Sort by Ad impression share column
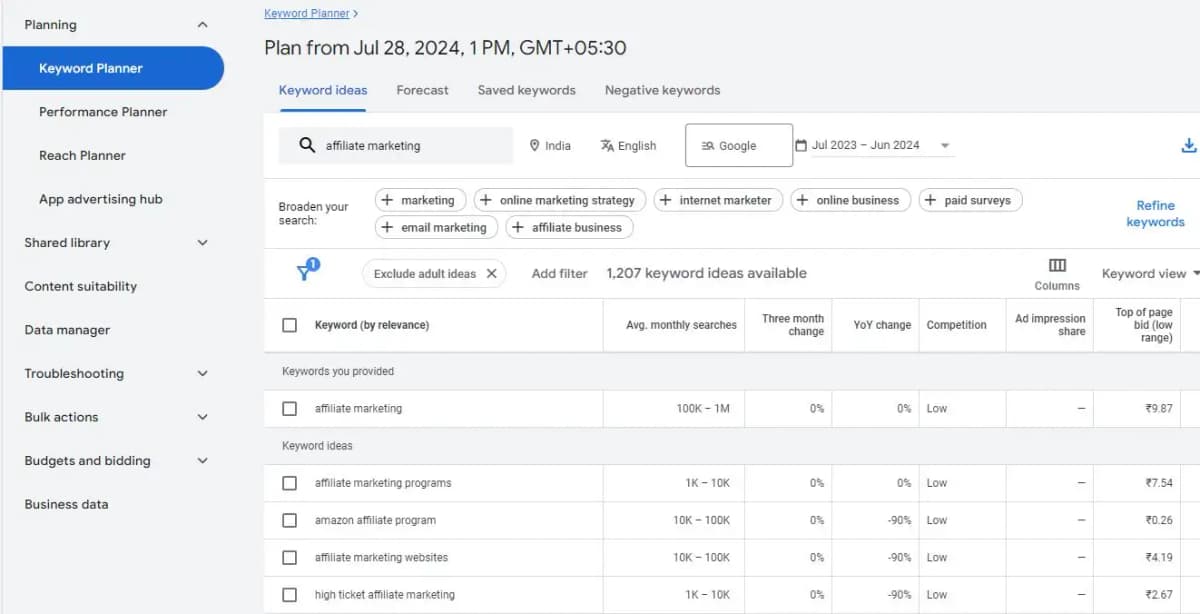 pos(1050,325)
